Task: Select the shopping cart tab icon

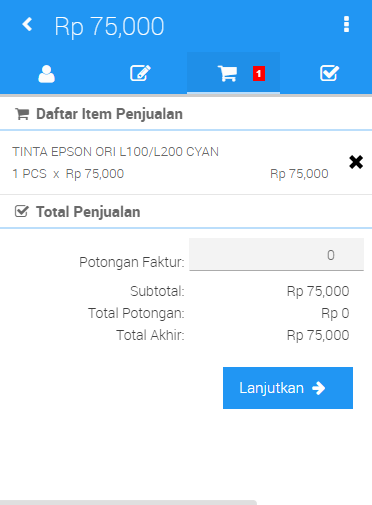Action: pyautogui.click(x=227, y=74)
